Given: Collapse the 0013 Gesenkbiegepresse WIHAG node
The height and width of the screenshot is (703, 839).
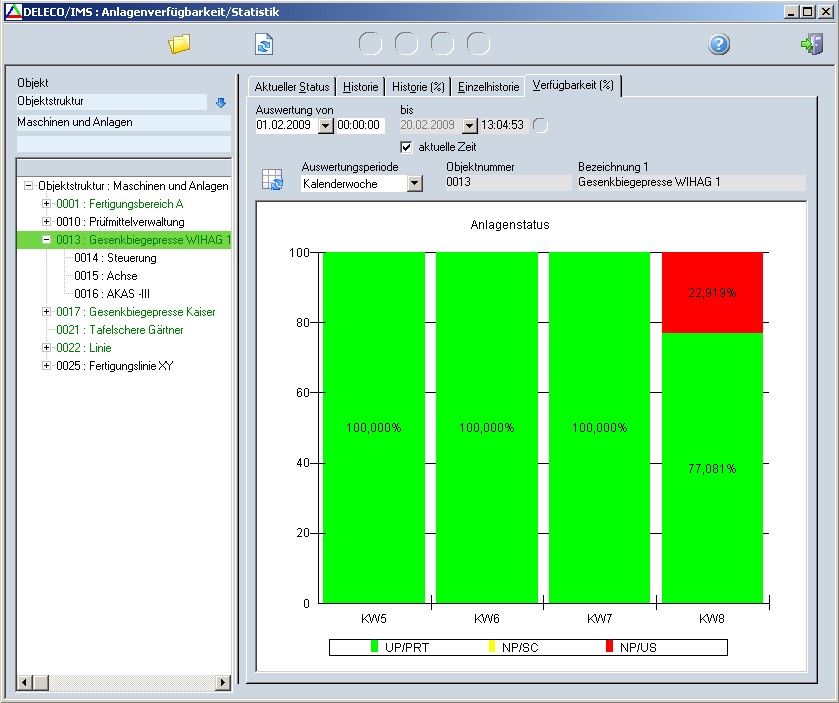Looking at the screenshot, I should tap(46, 240).
